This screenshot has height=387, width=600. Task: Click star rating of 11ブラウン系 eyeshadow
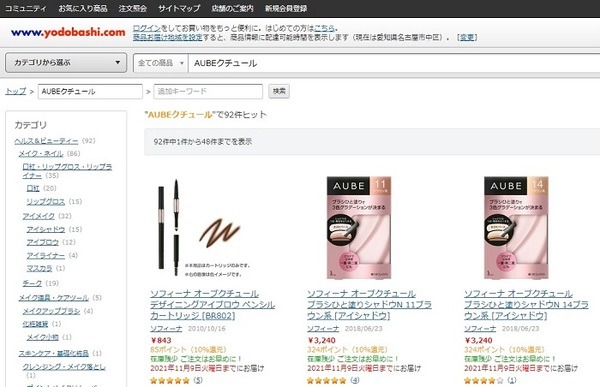coord(327,380)
